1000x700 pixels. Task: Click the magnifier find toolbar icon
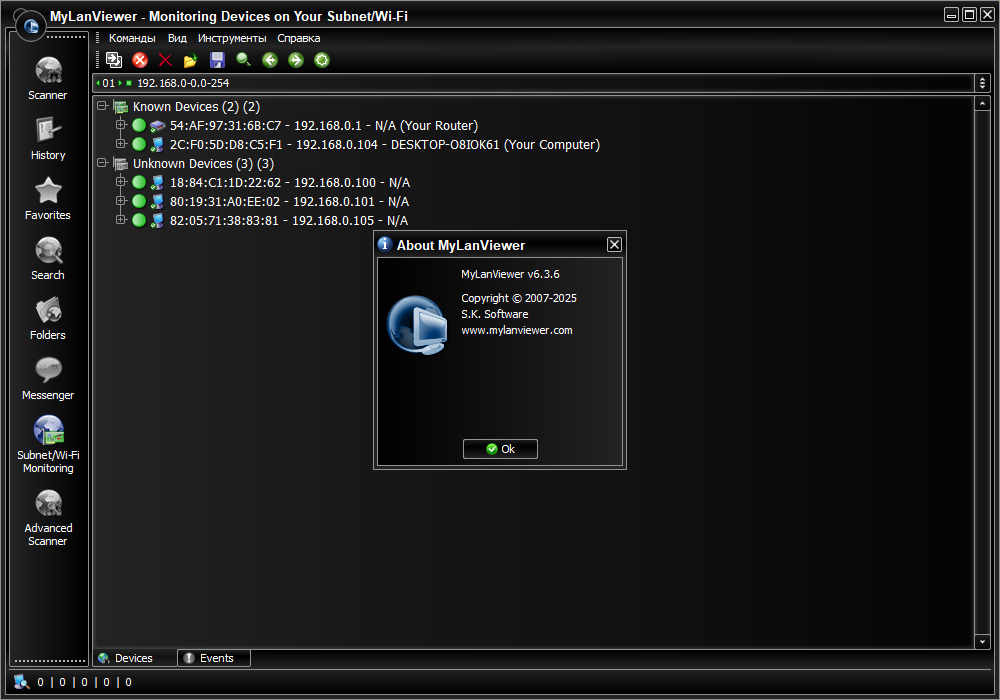244,60
